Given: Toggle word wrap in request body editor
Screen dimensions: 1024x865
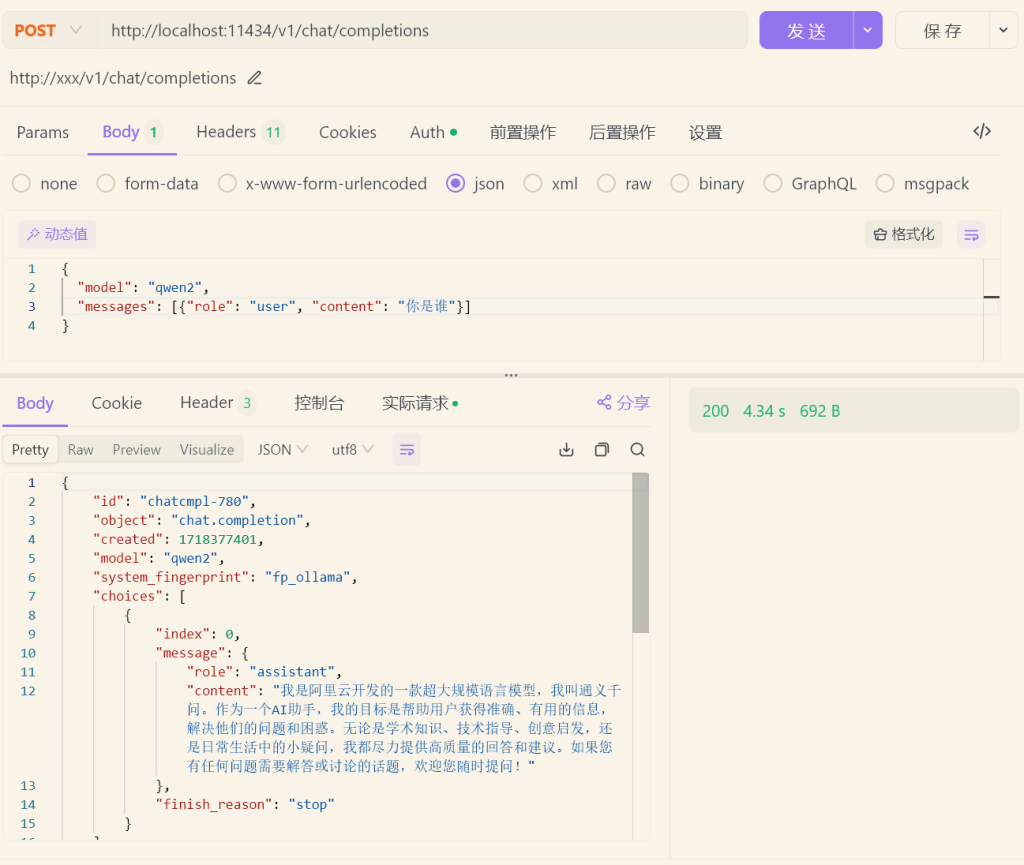Looking at the screenshot, I should 971,234.
